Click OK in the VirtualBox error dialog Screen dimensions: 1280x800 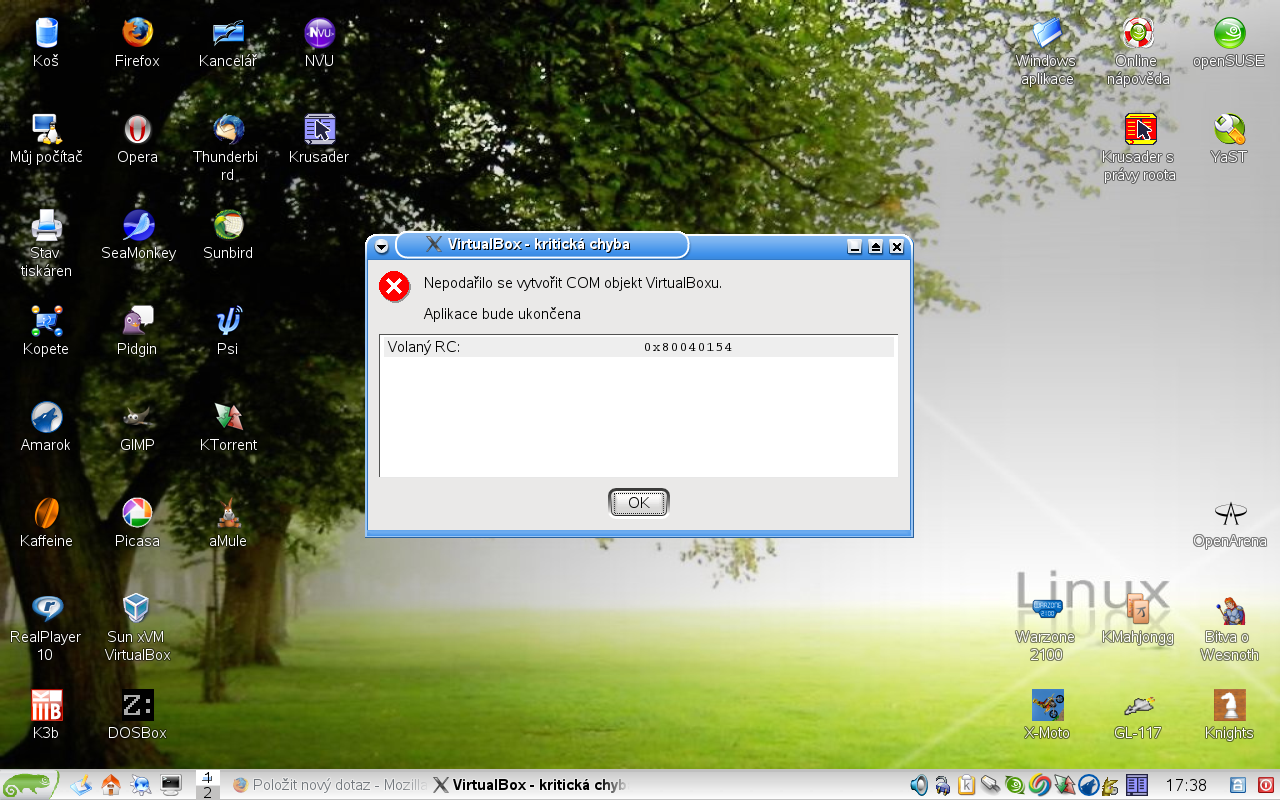click(638, 503)
